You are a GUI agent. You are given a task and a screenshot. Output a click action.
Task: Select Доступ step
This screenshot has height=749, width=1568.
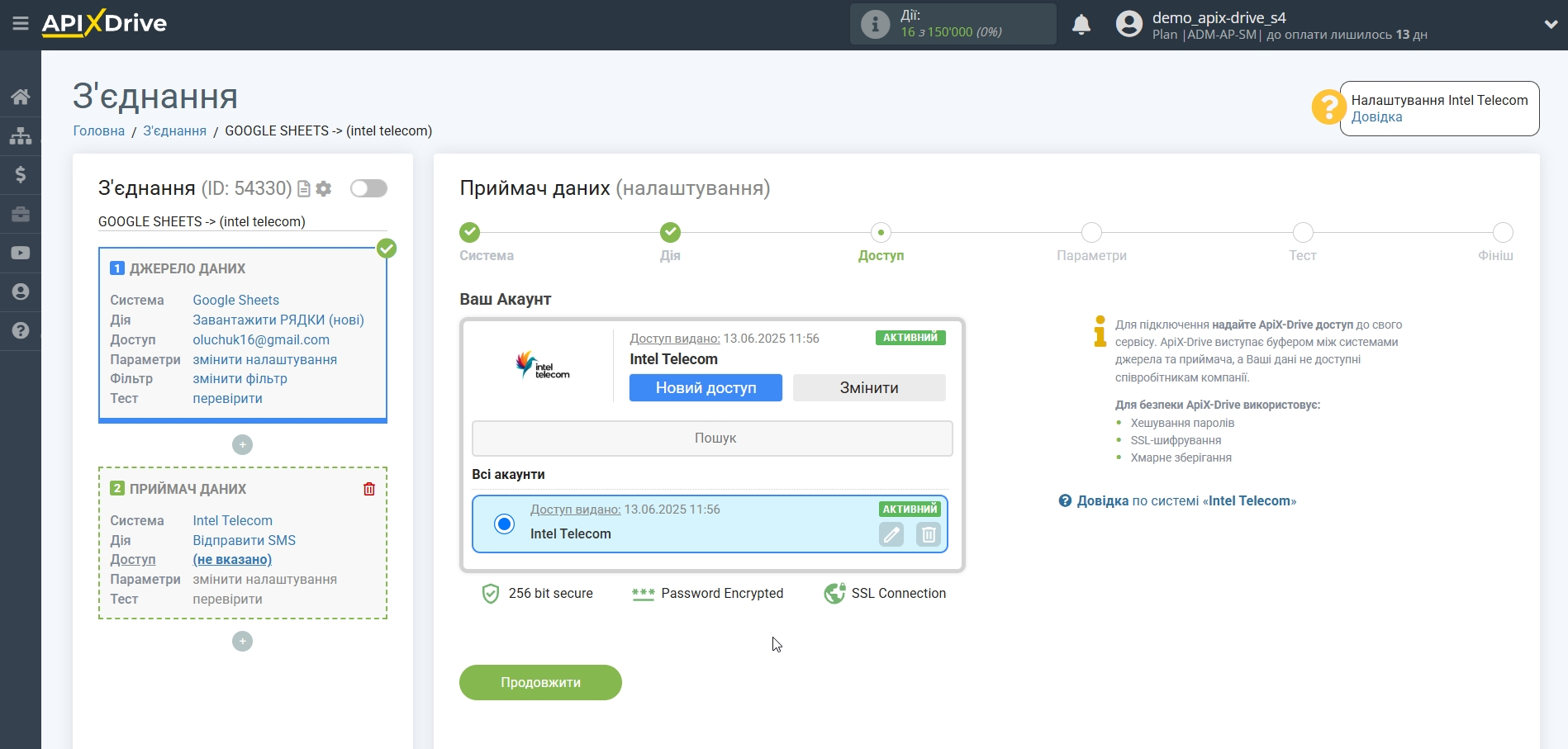[881, 232]
